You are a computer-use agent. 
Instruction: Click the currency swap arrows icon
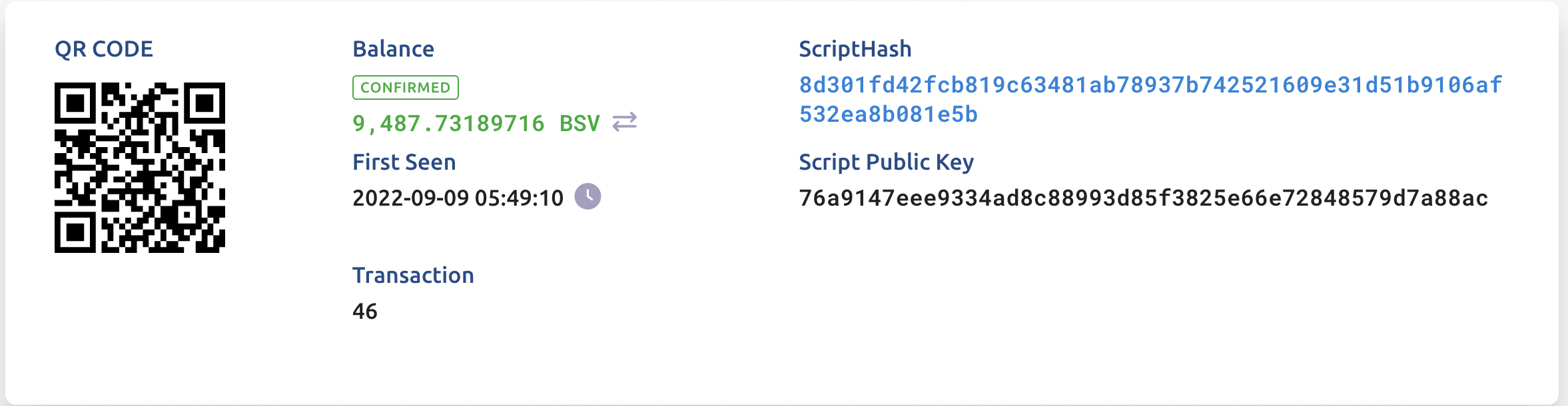pos(624,122)
